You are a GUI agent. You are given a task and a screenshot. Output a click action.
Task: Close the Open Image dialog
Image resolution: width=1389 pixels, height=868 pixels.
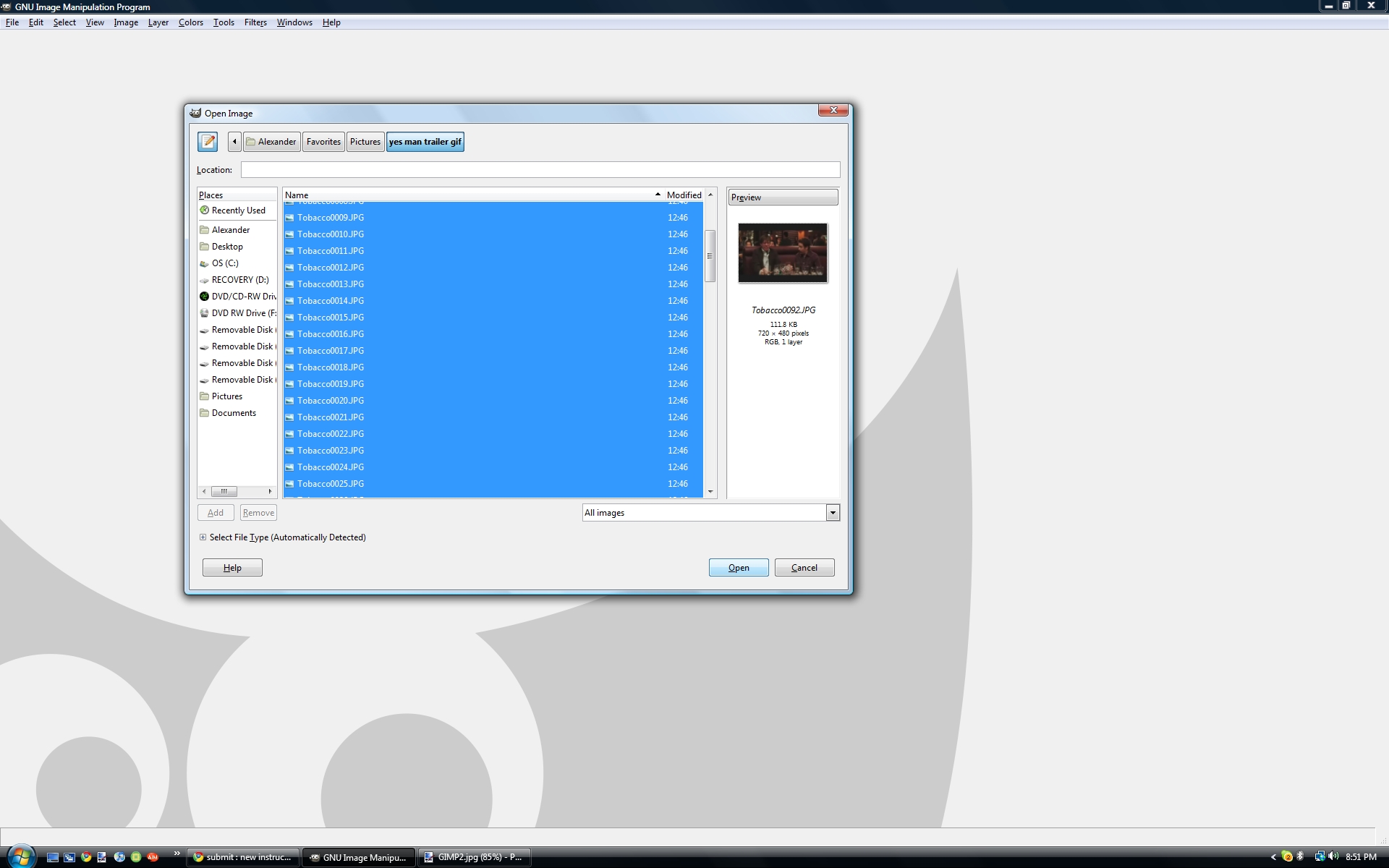point(833,110)
